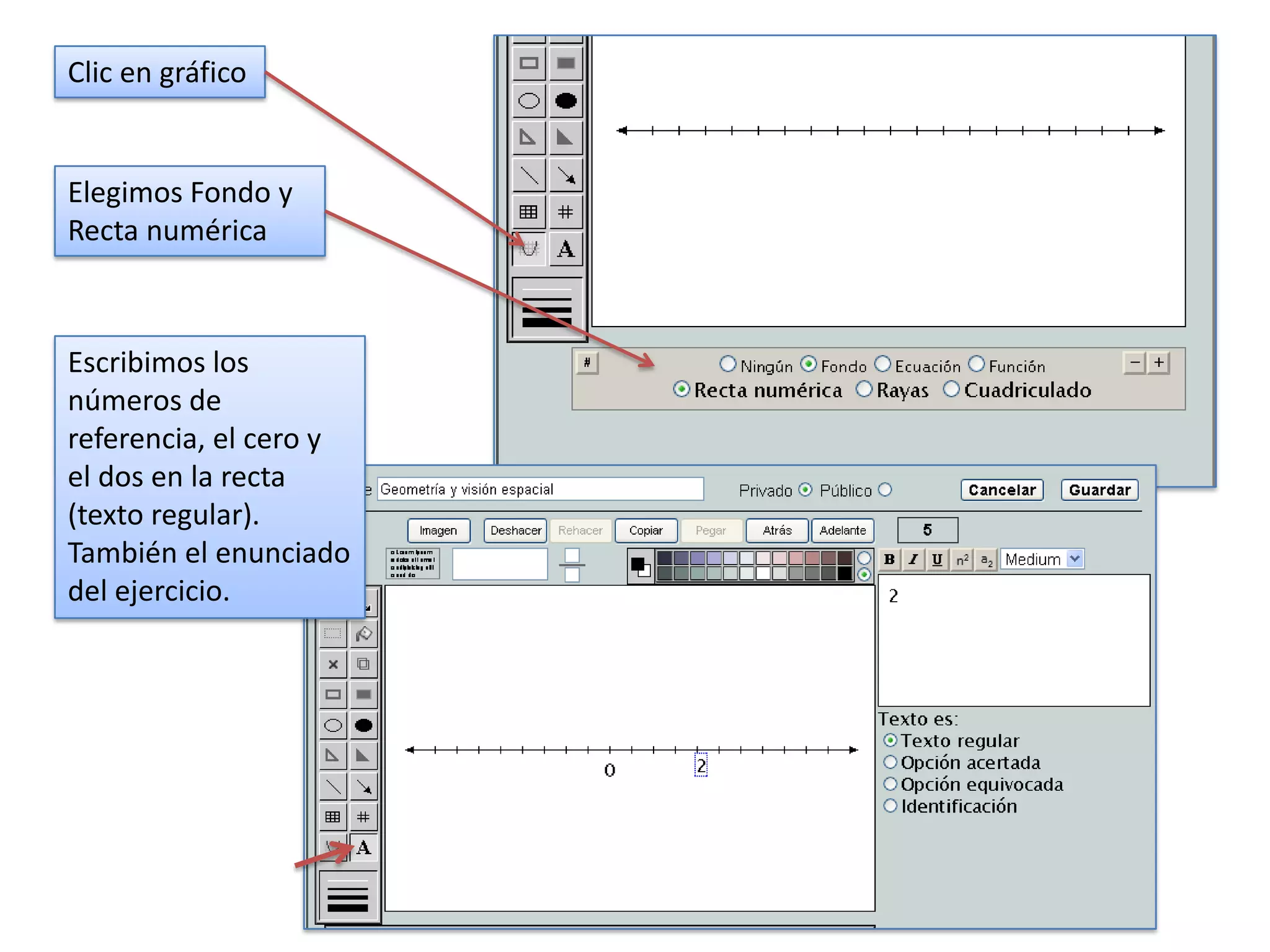Select line thickness box in lower toolbar
This screenshot has width=1270, height=952.
[x=348, y=896]
